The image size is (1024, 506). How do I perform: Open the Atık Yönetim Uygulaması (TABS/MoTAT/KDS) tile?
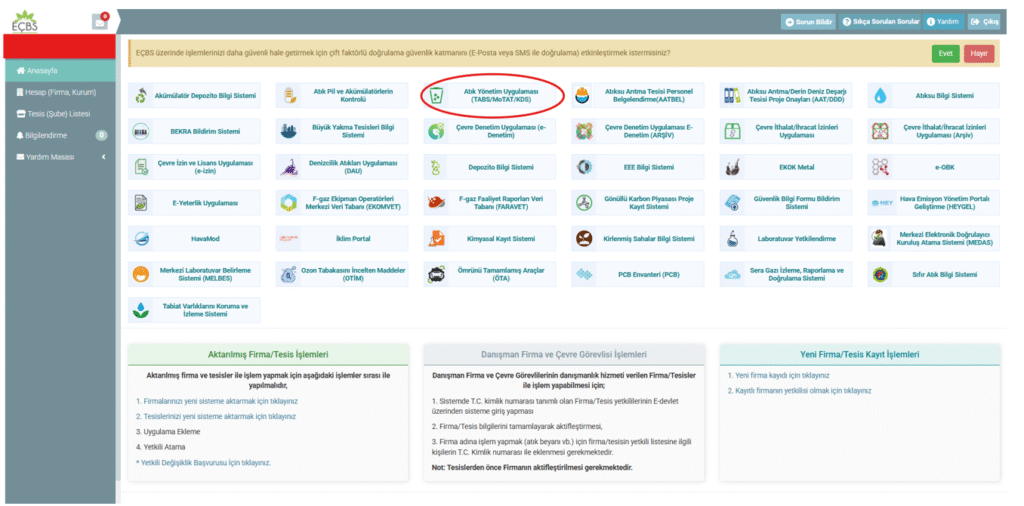click(492, 96)
